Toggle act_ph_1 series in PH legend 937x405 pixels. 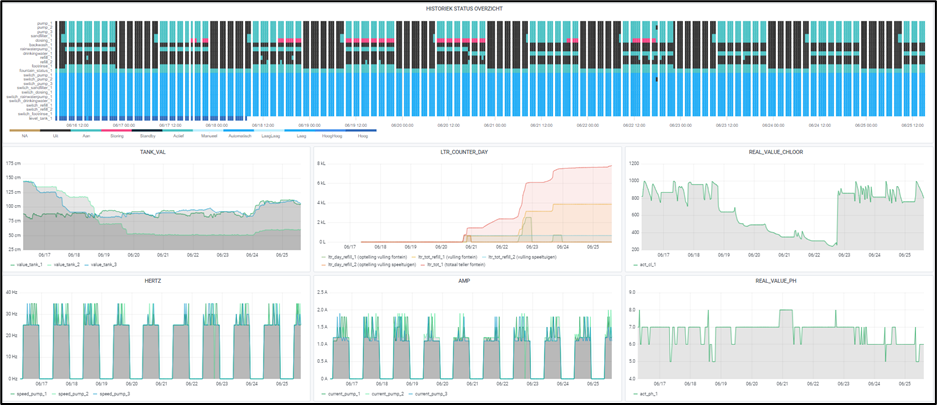648,395
